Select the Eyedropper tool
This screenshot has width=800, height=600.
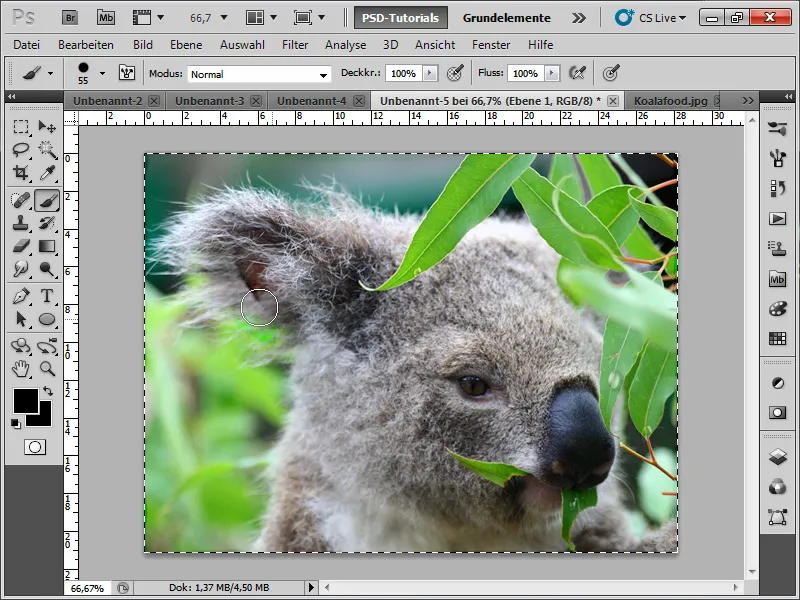47,172
